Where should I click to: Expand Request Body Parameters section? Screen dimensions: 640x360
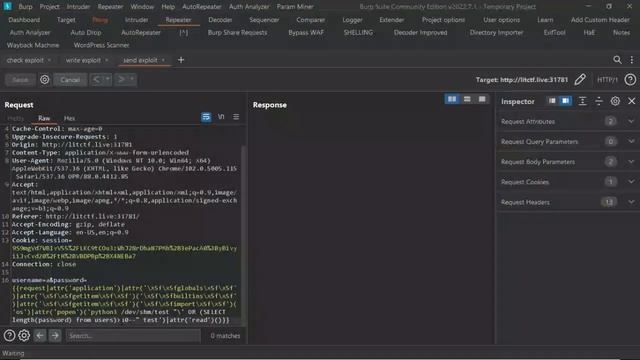point(568,162)
